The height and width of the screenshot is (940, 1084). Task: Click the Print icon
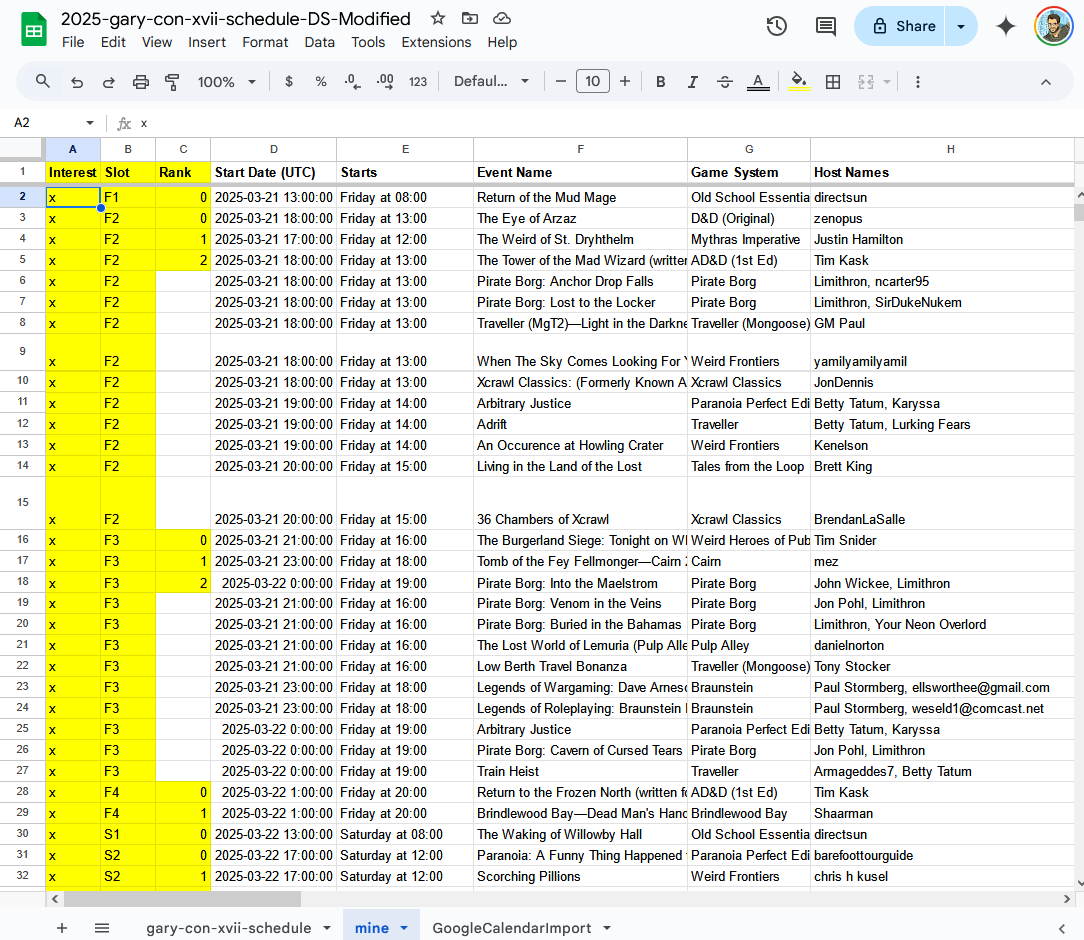(x=141, y=82)
